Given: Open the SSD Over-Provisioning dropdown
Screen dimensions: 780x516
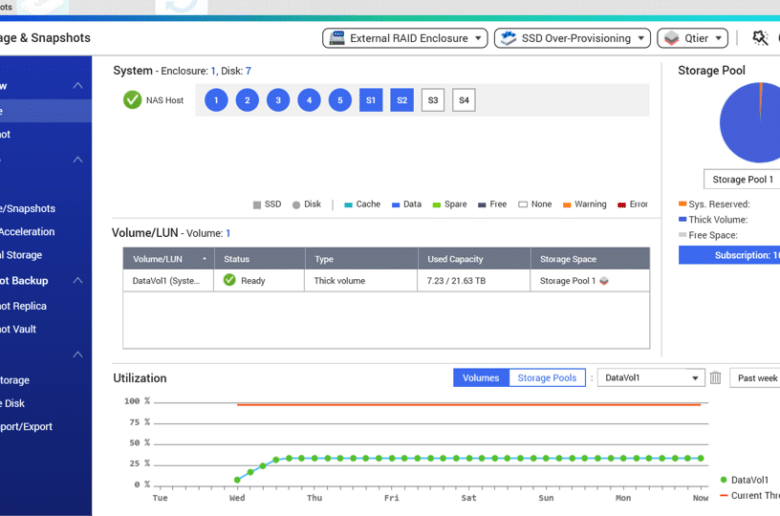Looking at the screenshot, I should (x=572, y=38).
